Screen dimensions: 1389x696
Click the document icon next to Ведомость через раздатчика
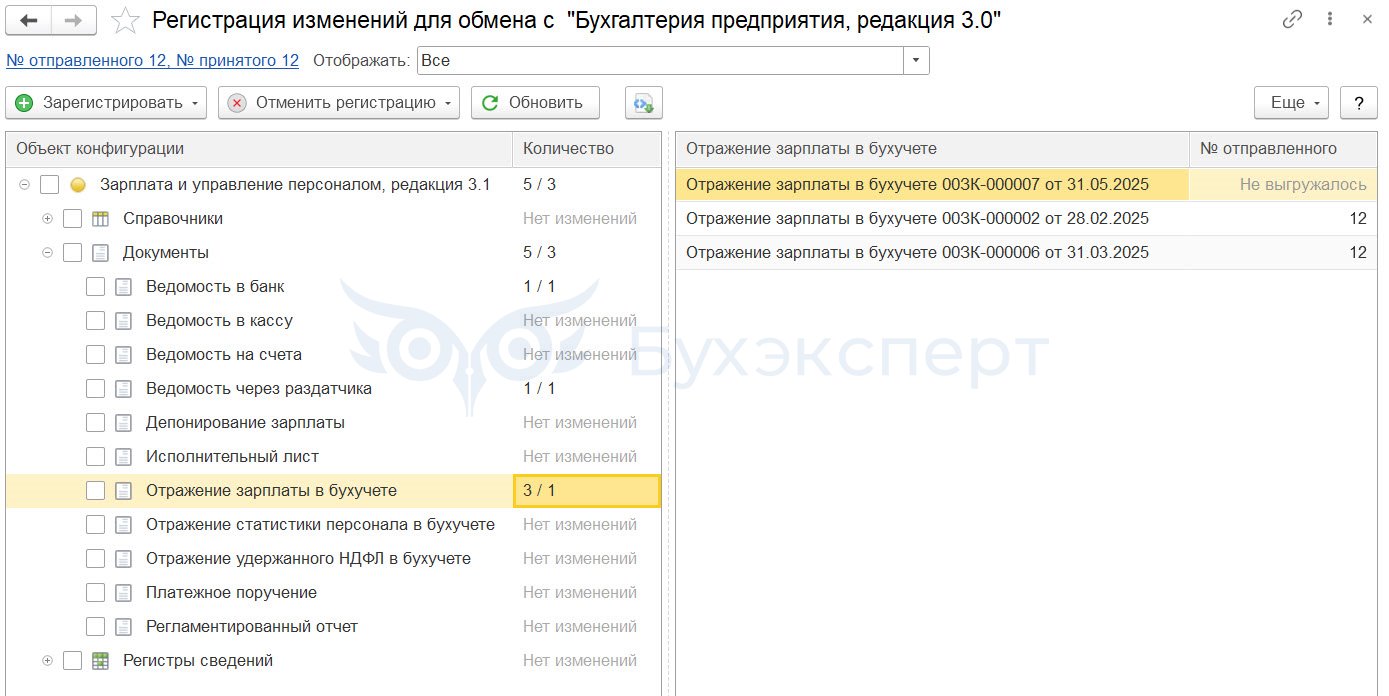point(123,389)
